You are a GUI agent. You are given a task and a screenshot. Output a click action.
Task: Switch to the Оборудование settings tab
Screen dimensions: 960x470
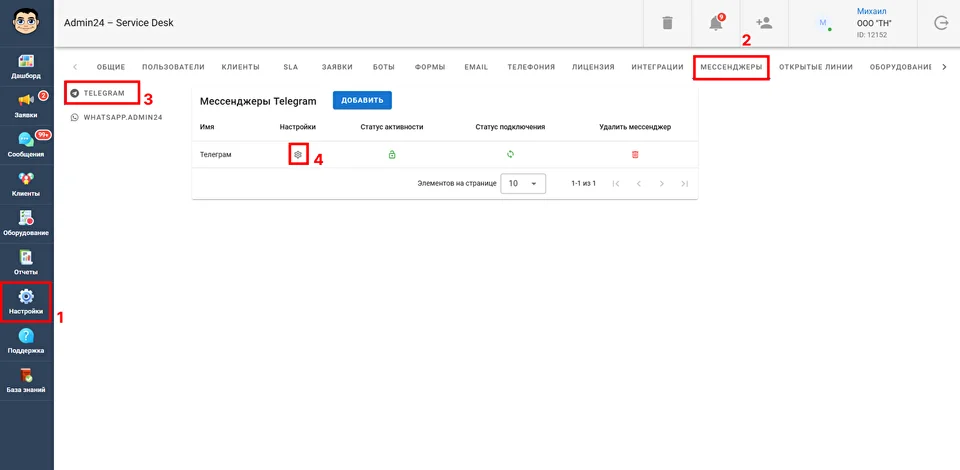pos(900,67)
